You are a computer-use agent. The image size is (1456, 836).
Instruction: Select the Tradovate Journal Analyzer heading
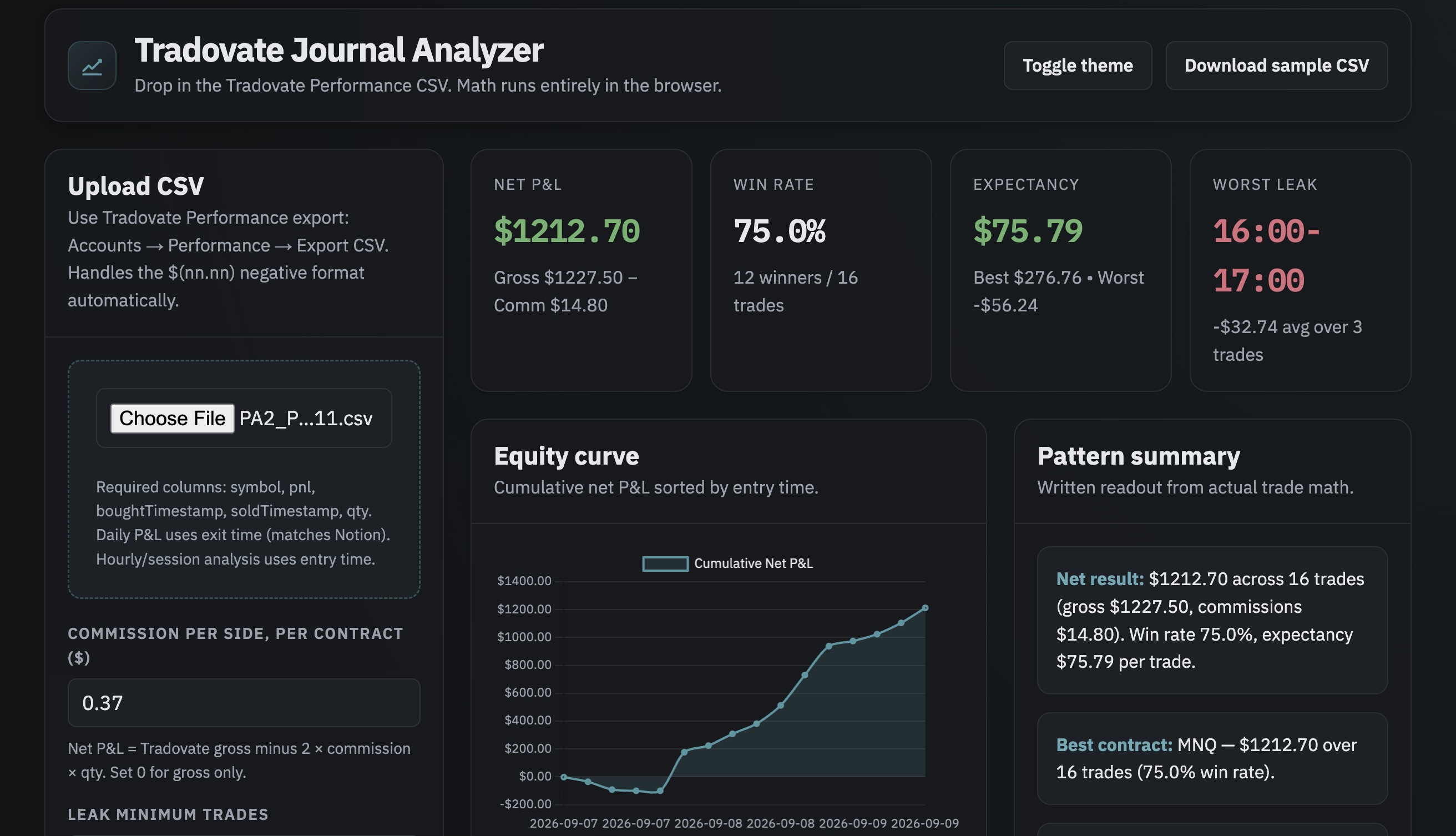(x=338, y=50)
